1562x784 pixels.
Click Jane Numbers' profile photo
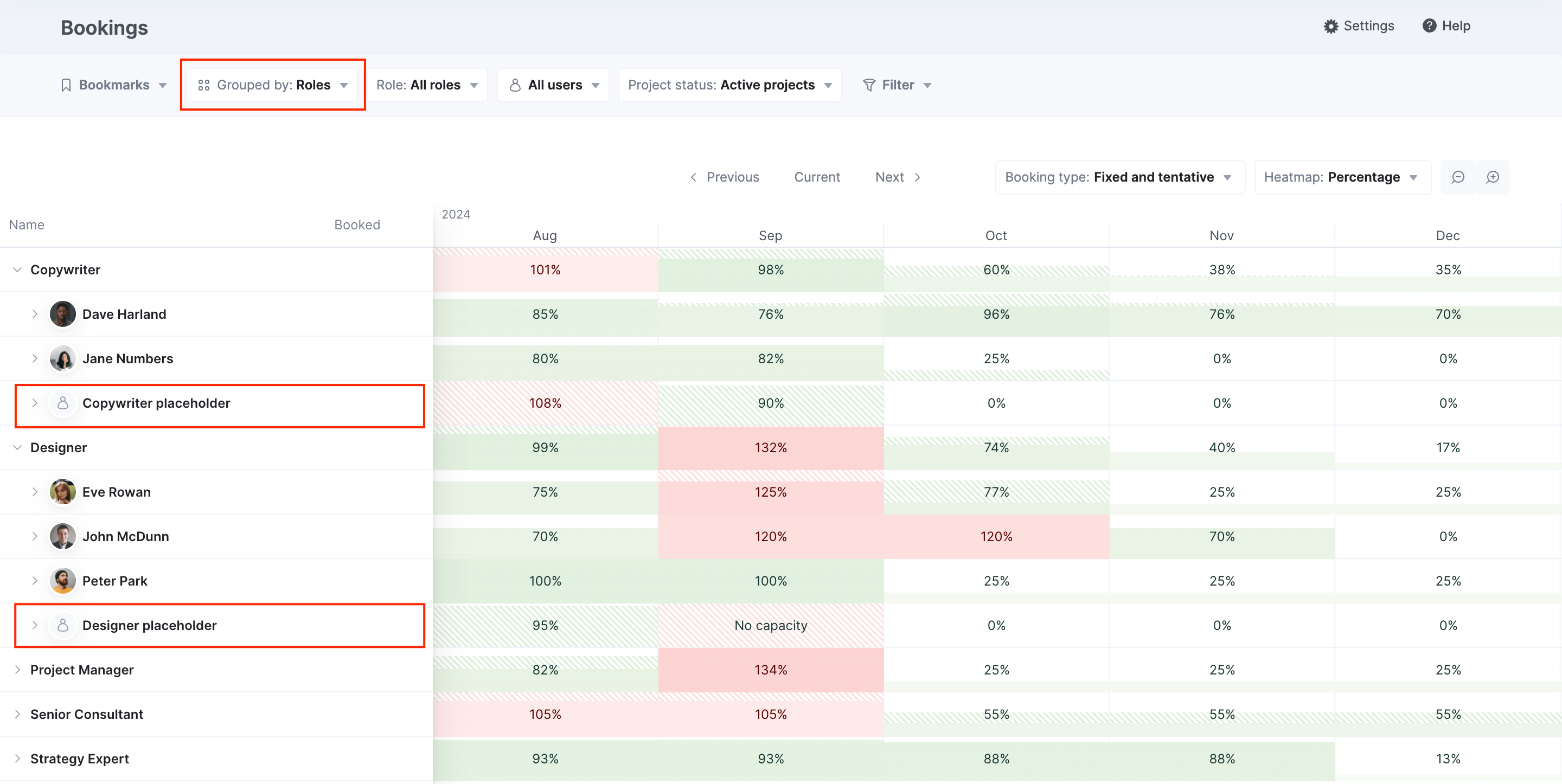coord(62,358)
